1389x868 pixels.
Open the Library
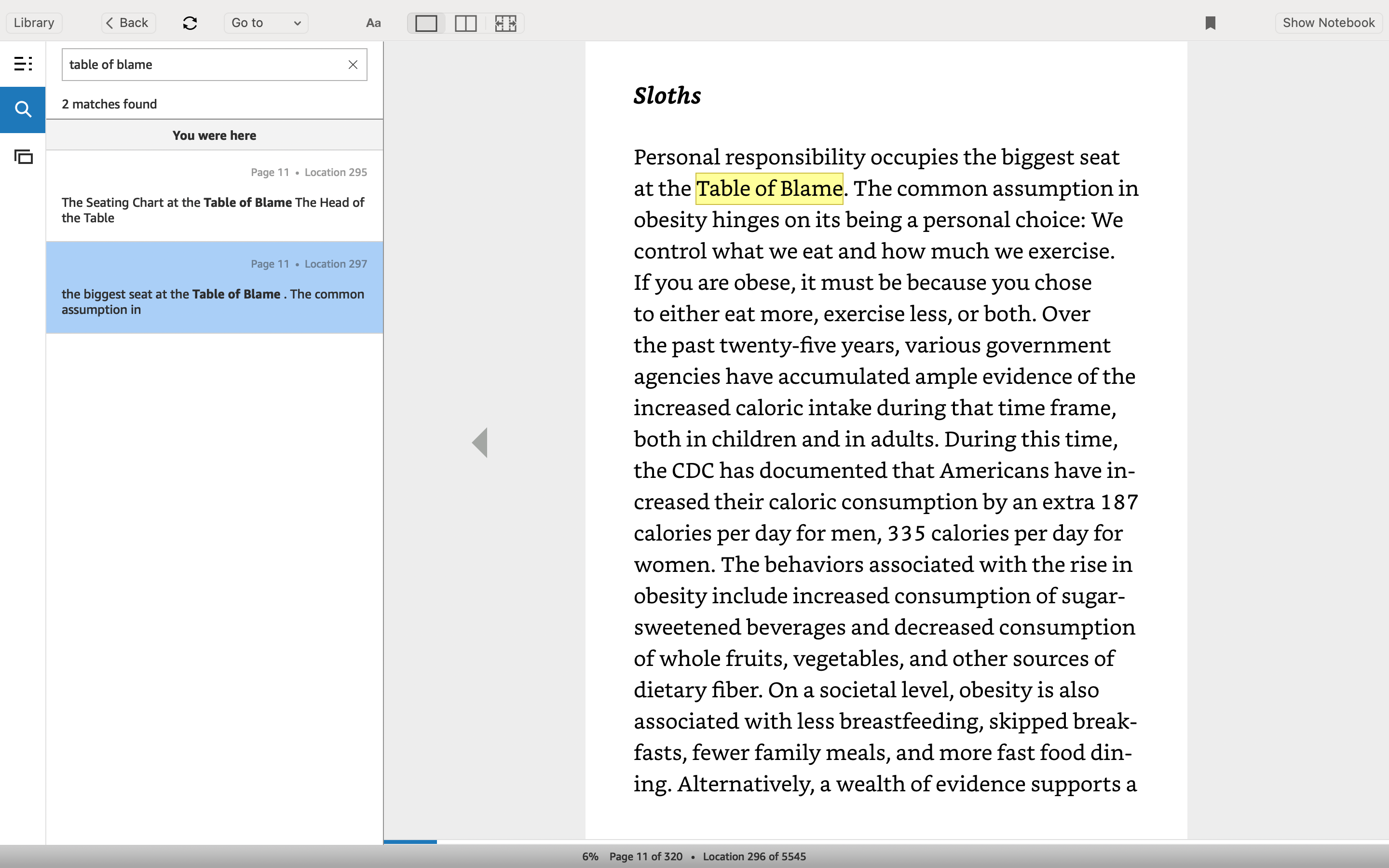(34, 23)
